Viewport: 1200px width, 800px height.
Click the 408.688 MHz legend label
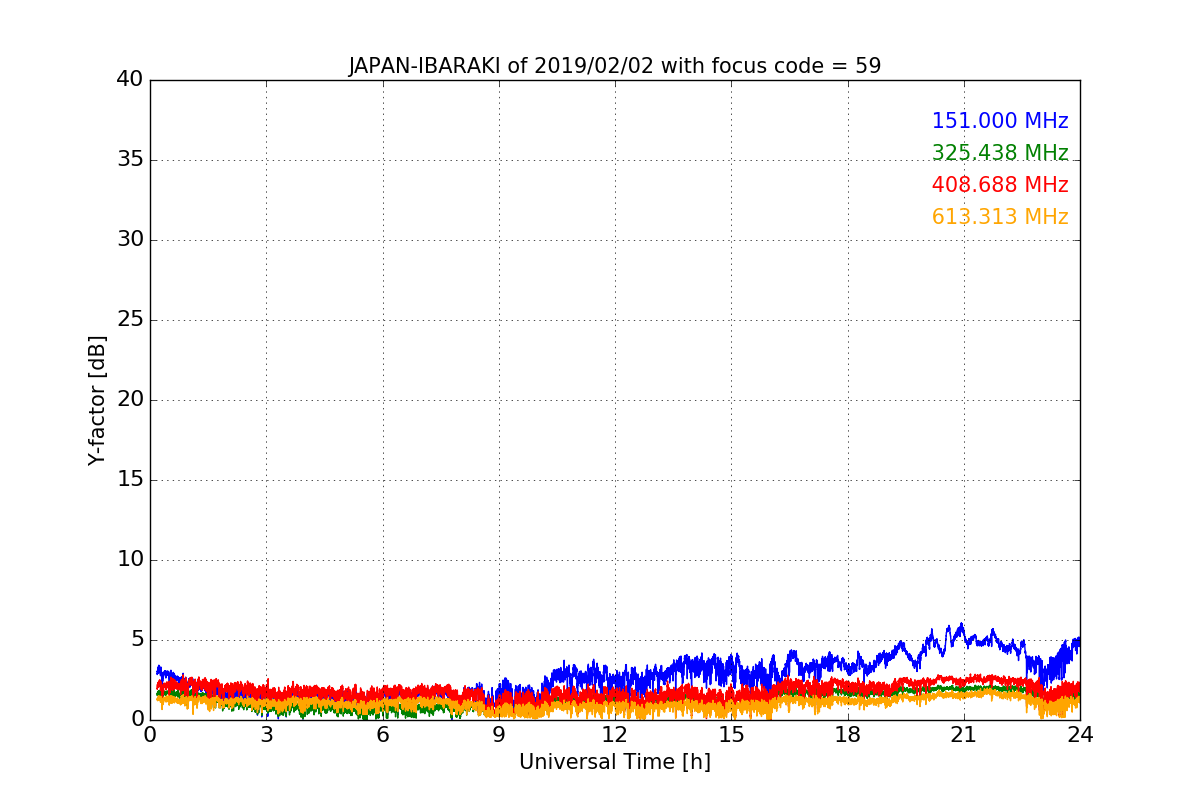1000,185
